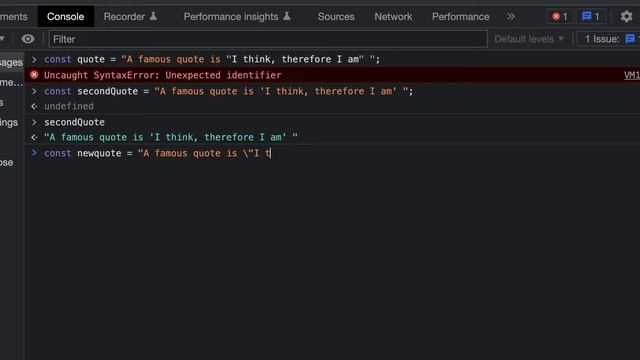The width and height of the screenshot is (640, 360).
Task: Open the Network tab
Action: coord(393,17)
